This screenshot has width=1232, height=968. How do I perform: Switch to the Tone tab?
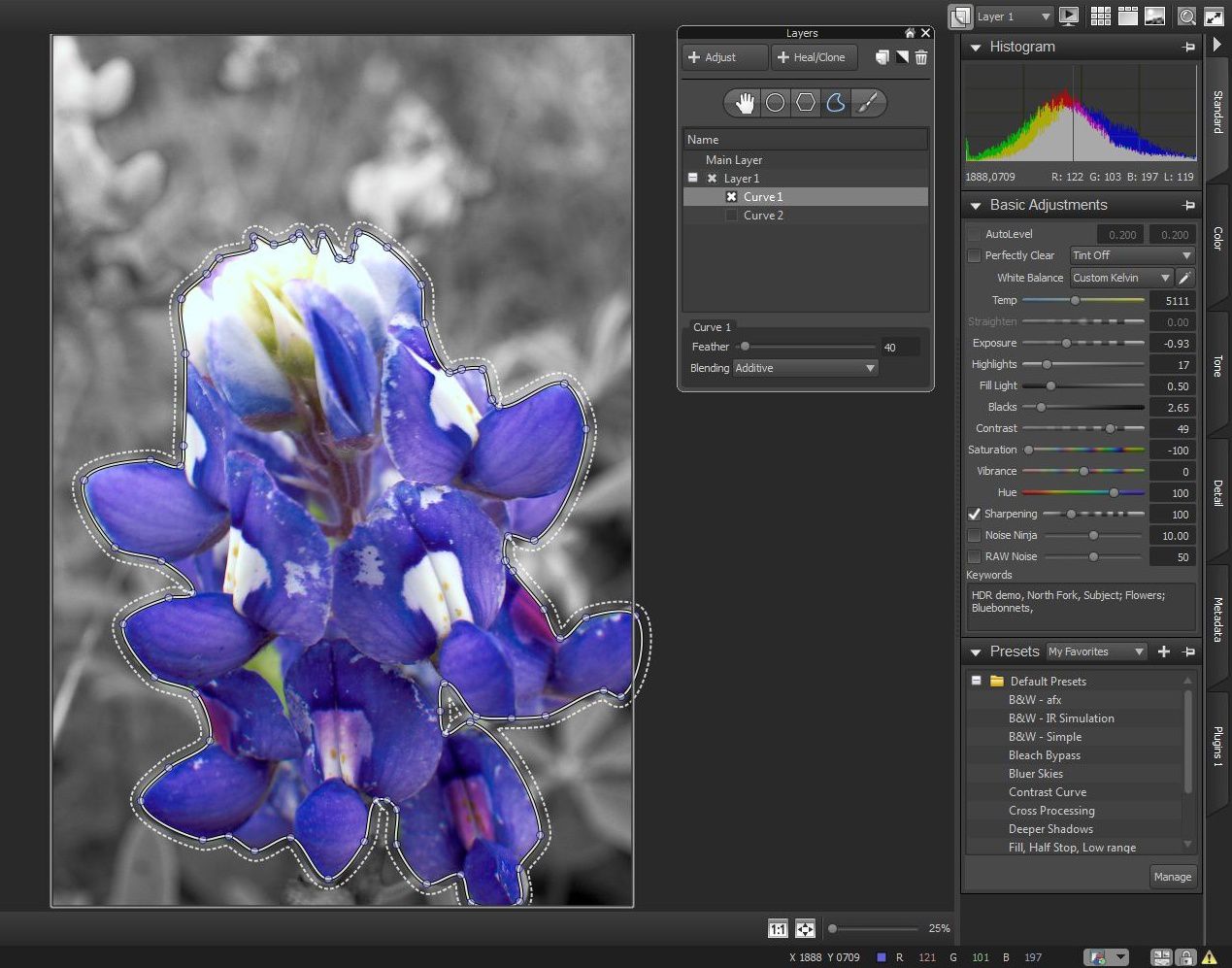pyautogui.click(x=1217, y=366)
